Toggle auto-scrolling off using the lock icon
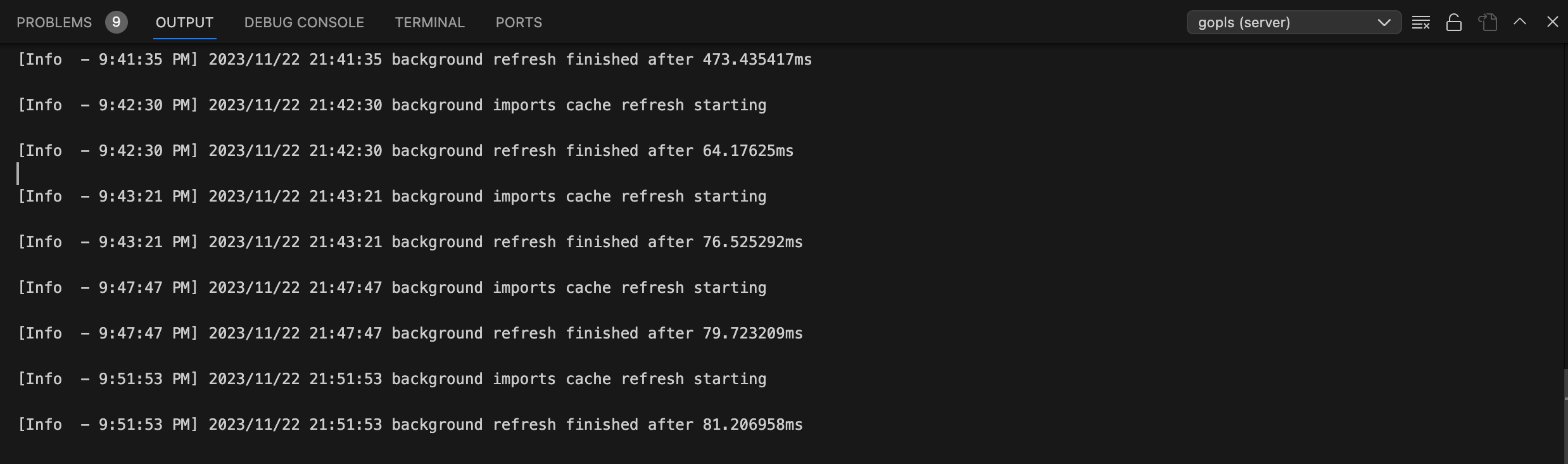 tap(1453, 22)
